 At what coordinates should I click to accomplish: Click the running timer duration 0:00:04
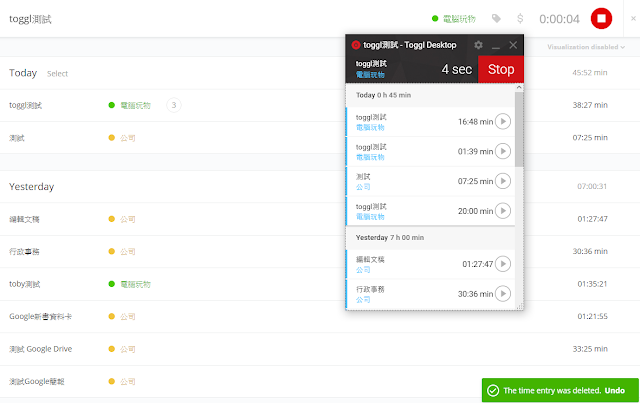point(559,19)
